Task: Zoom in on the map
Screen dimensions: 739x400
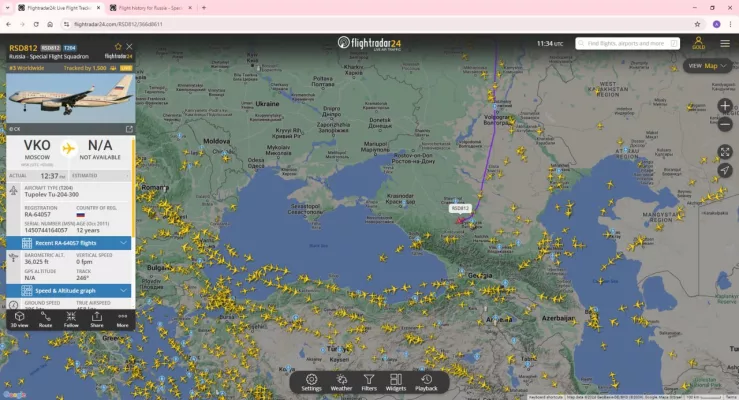Action: click(x=725, y=106)
